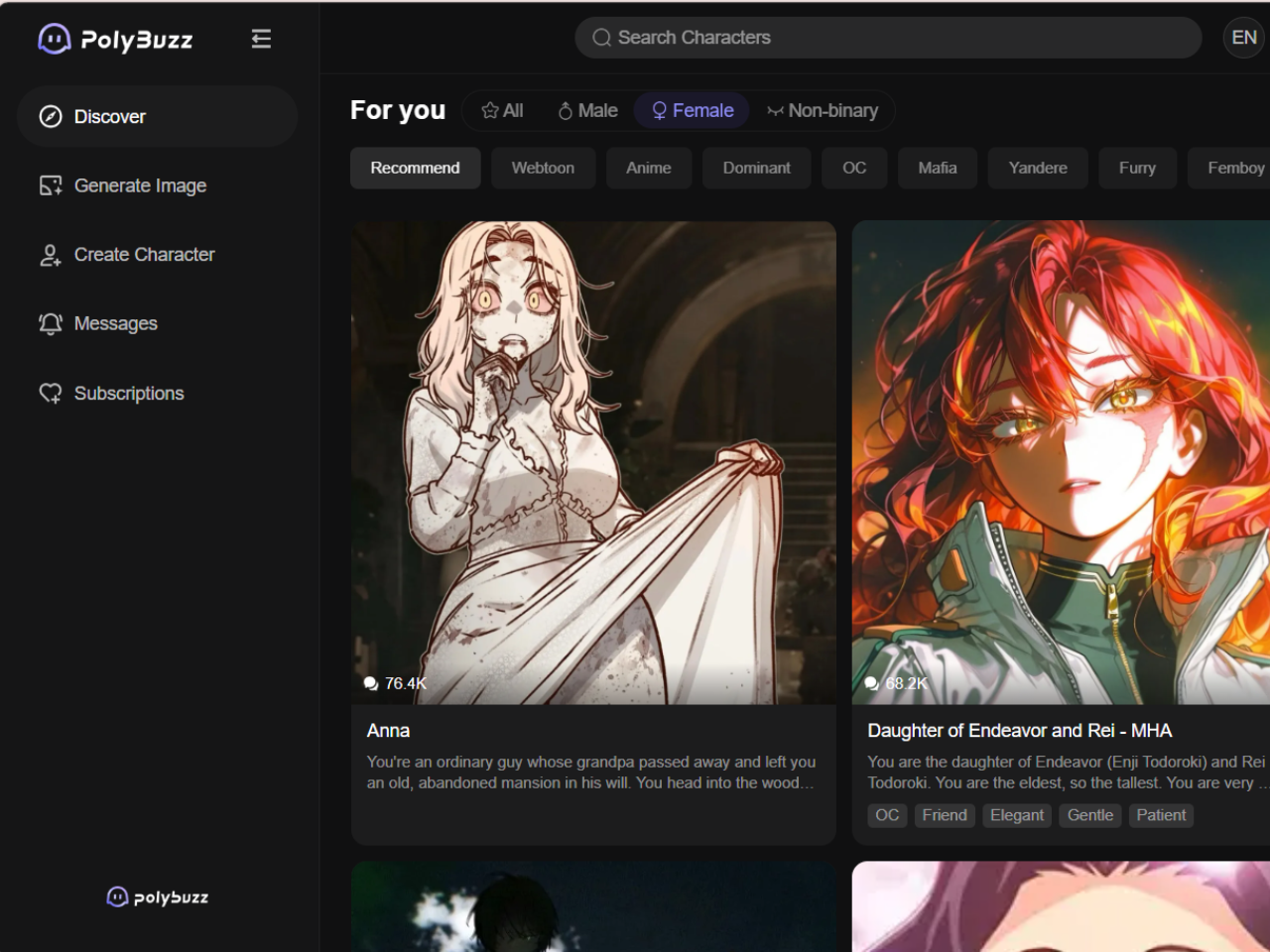Click the Subscriptions heart icon
The image size is (1270, 952).
tap(51, 394)
